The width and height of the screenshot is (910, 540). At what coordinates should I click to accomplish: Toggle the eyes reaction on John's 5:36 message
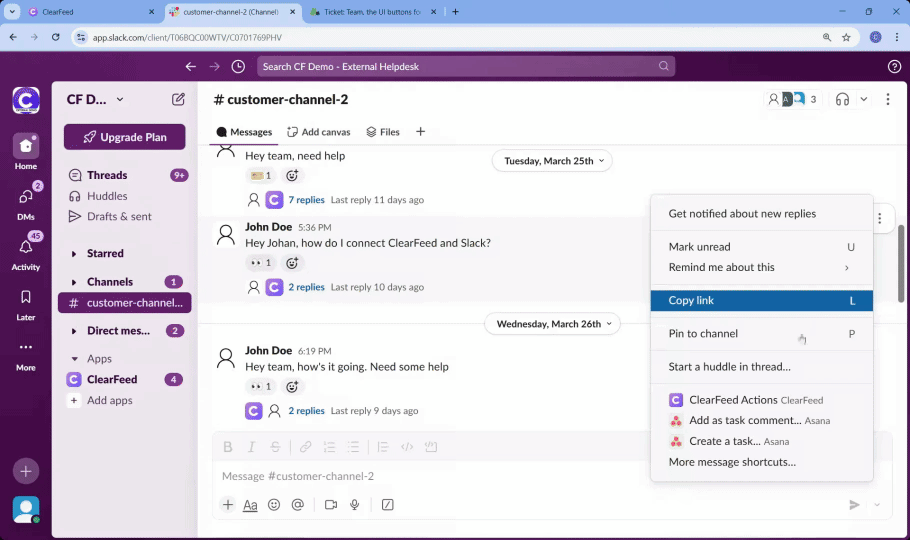click(261, 263)
